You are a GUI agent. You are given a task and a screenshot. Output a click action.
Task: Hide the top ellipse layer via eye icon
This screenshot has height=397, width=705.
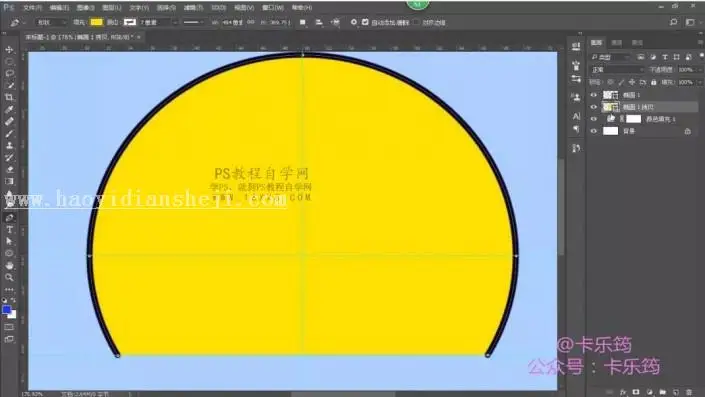tap(593, 95)
